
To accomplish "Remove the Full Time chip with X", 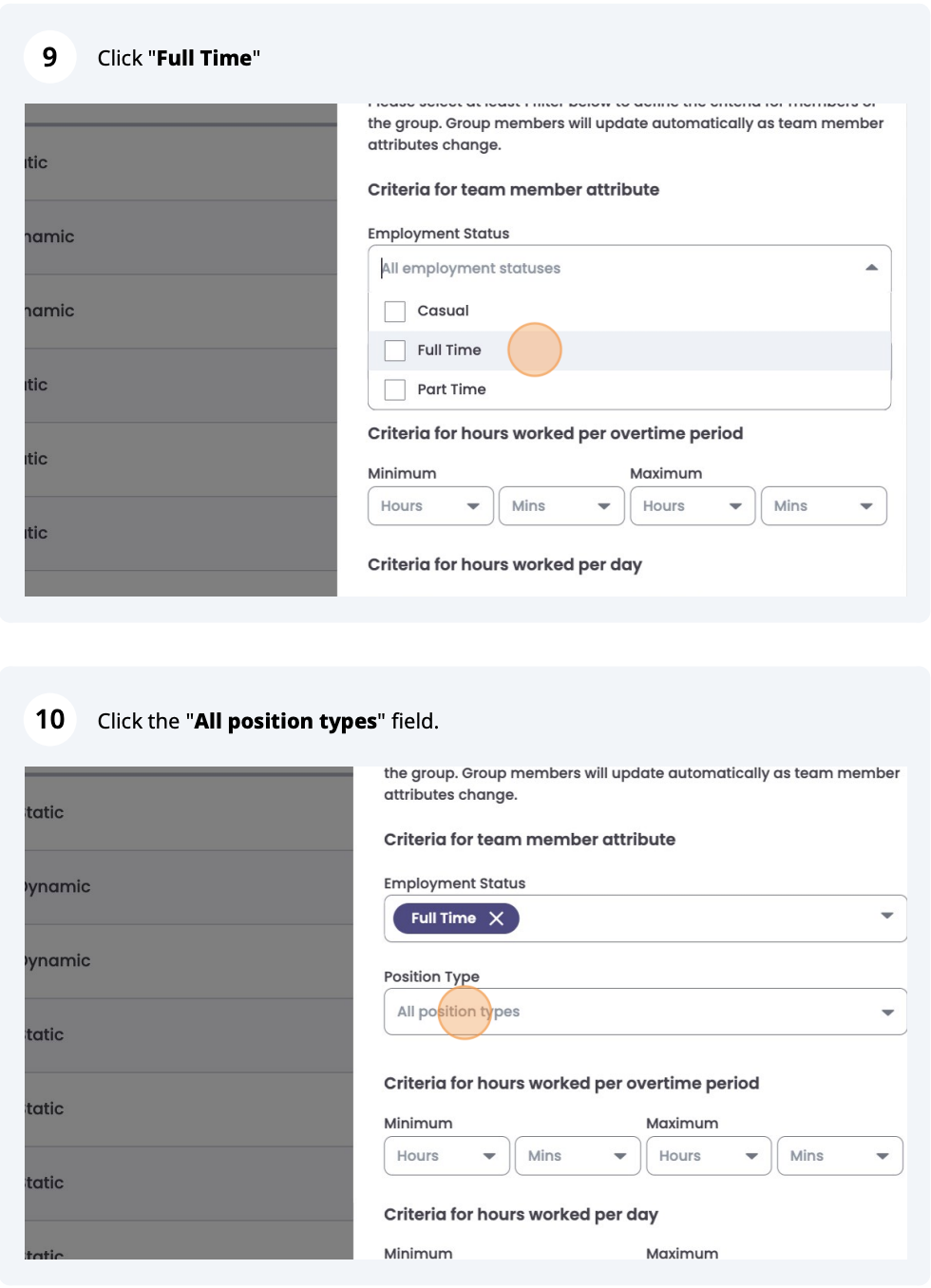I will click(496, 919).
